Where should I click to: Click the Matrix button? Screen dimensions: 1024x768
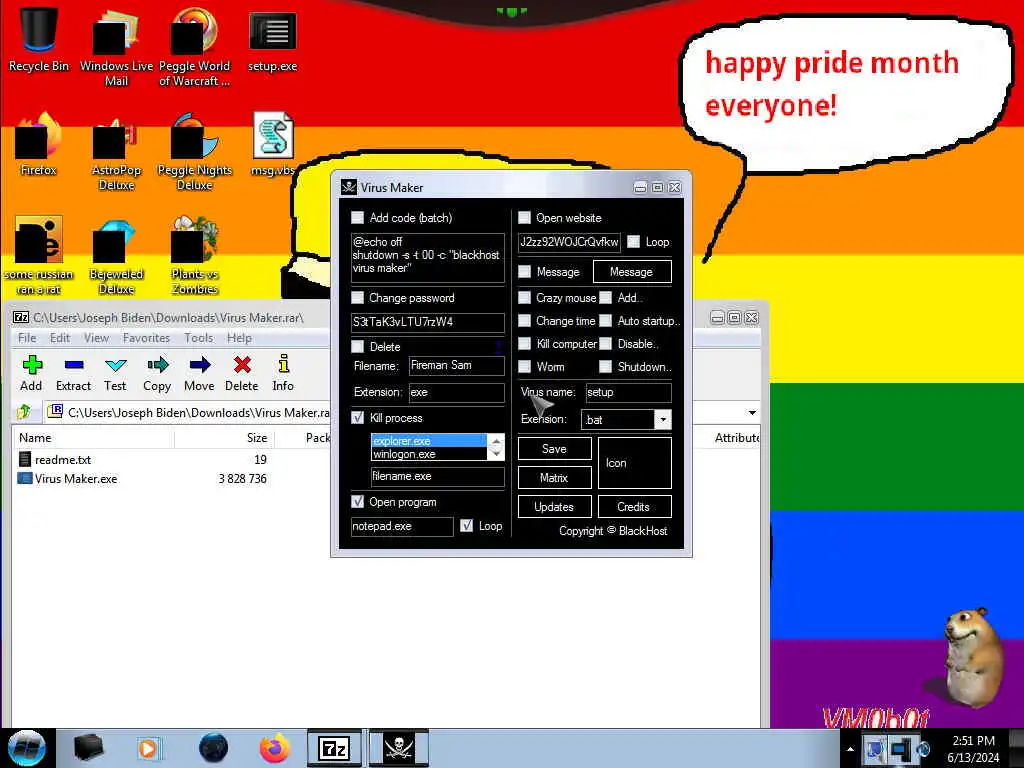(554, 477)
